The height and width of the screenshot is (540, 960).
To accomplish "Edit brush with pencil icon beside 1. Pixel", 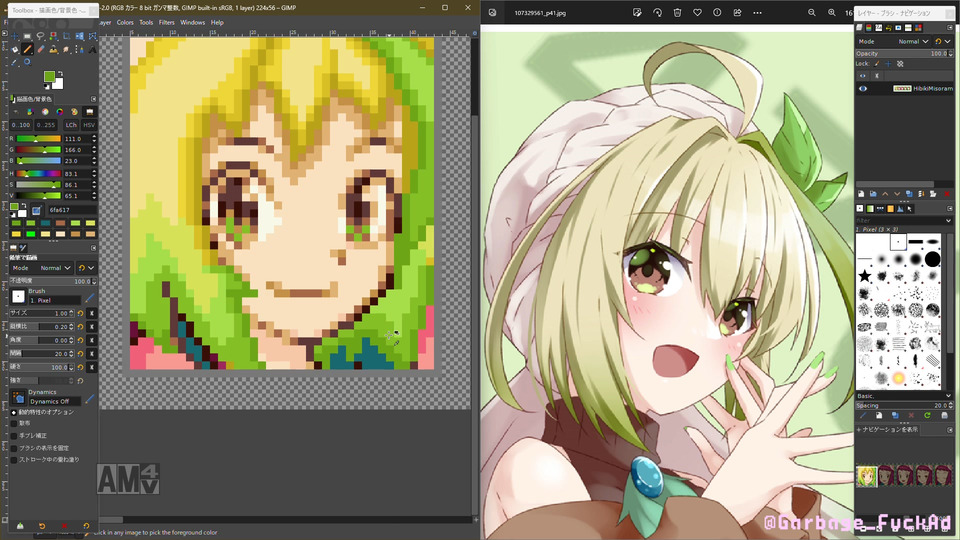I will tap(90, 298).
